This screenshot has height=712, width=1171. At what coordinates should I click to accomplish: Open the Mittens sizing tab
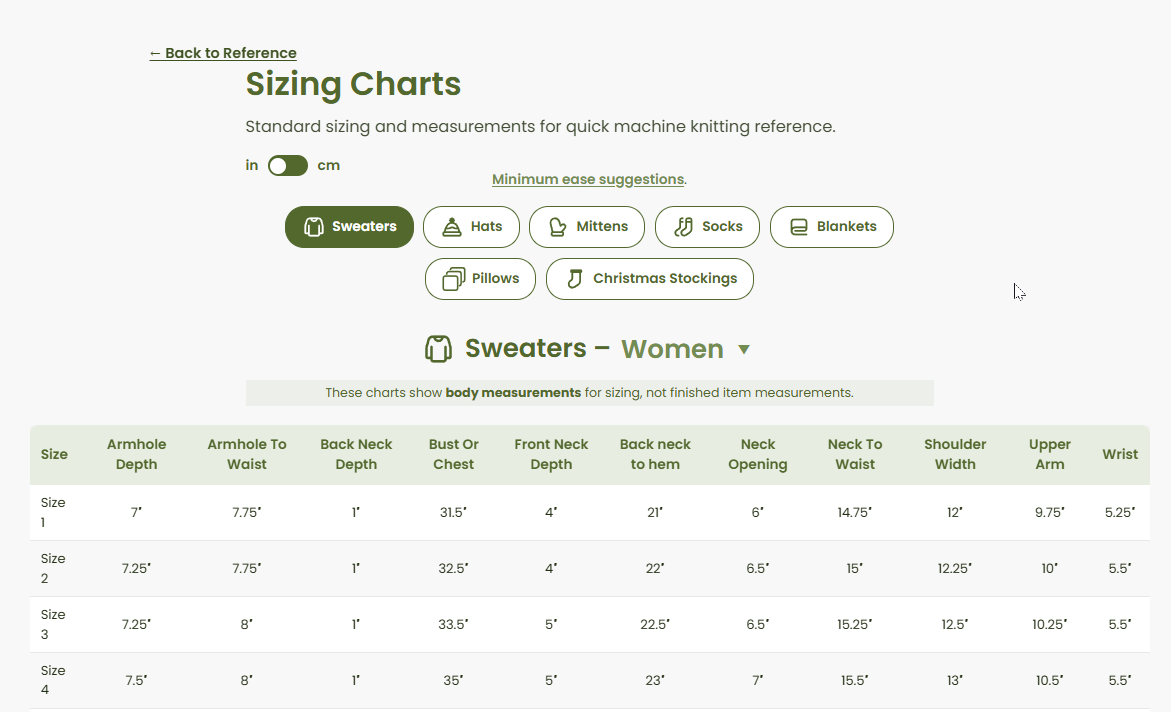[x=587, y=227]
